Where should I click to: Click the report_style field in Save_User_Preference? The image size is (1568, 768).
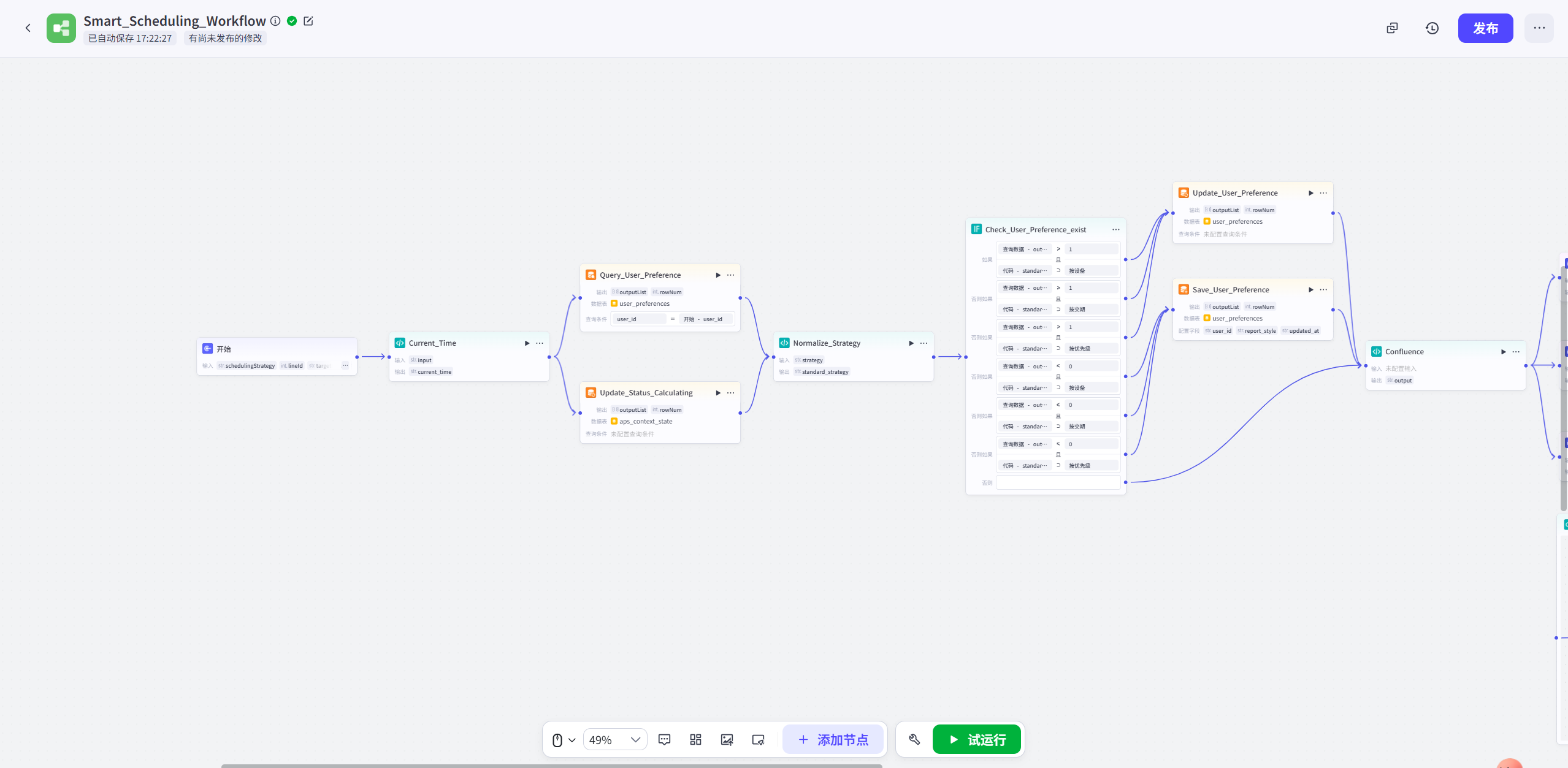click(x=1256, y=331)
